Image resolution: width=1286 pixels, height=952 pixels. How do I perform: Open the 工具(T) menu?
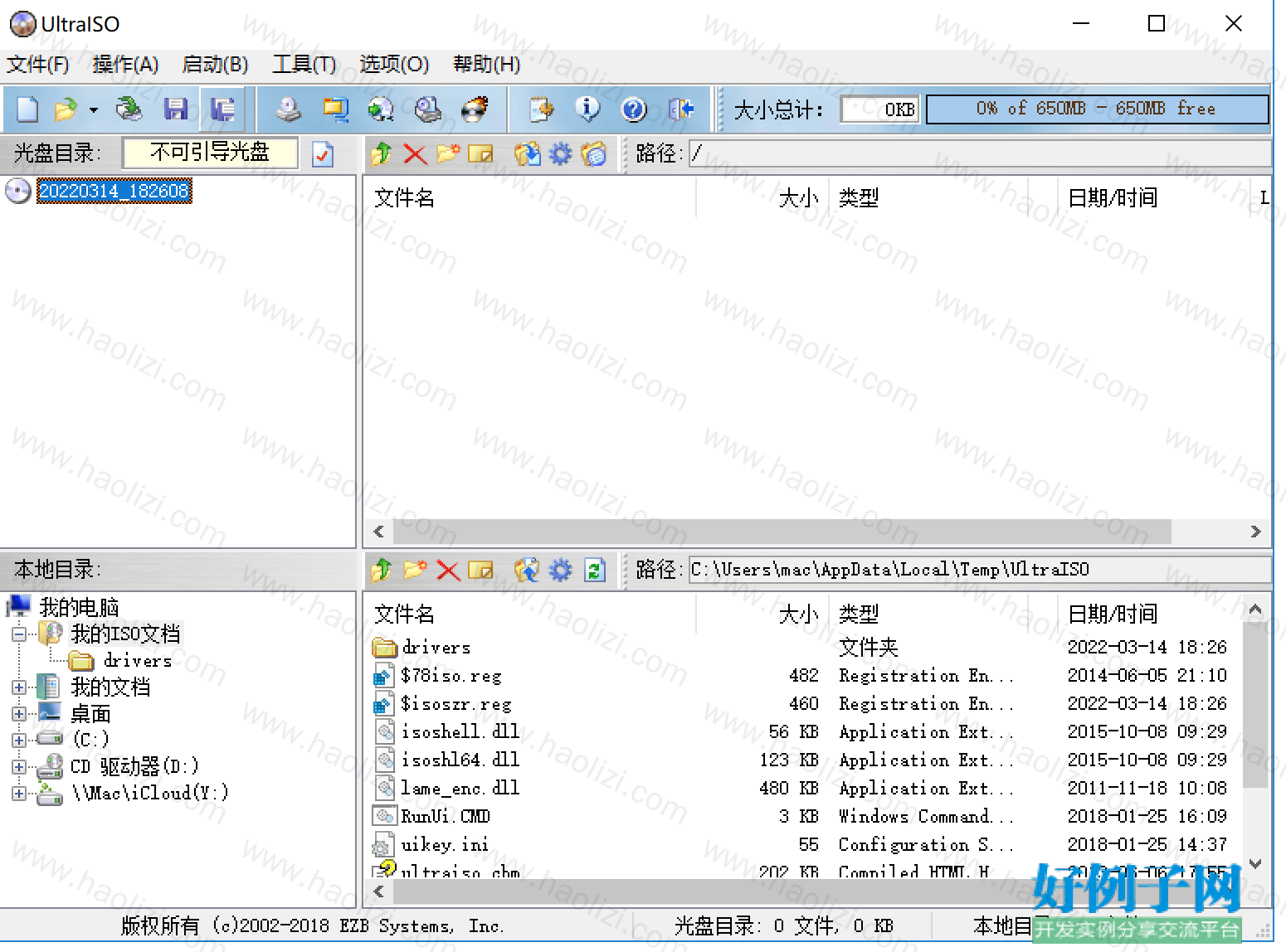tap(304, 64)
